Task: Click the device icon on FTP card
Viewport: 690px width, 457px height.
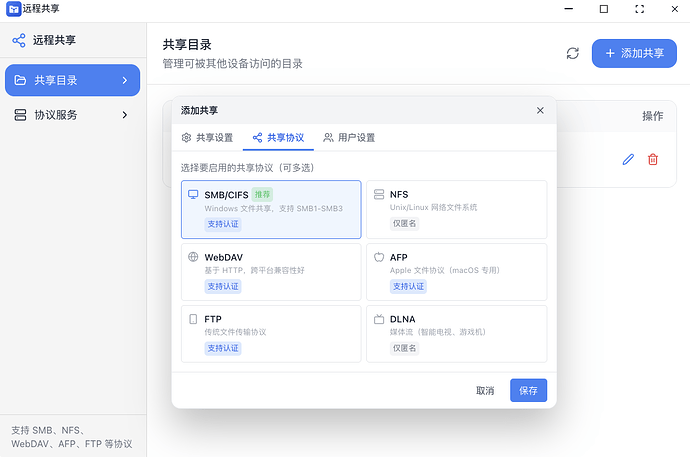Action: [x=193, y=319]
